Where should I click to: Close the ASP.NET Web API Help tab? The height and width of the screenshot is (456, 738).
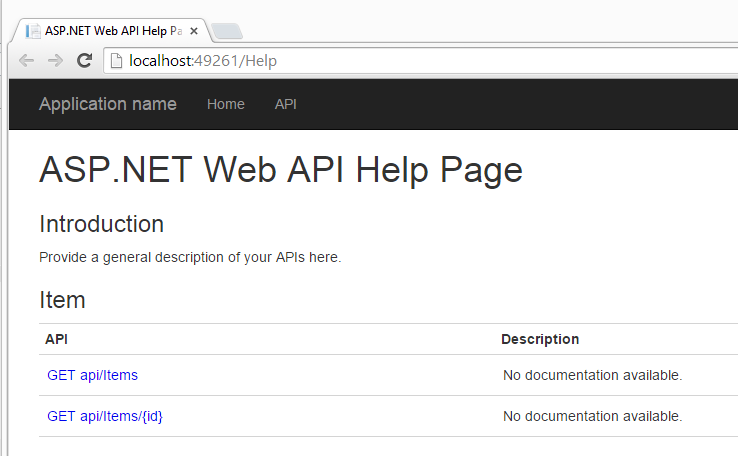(x=193, y=31)
